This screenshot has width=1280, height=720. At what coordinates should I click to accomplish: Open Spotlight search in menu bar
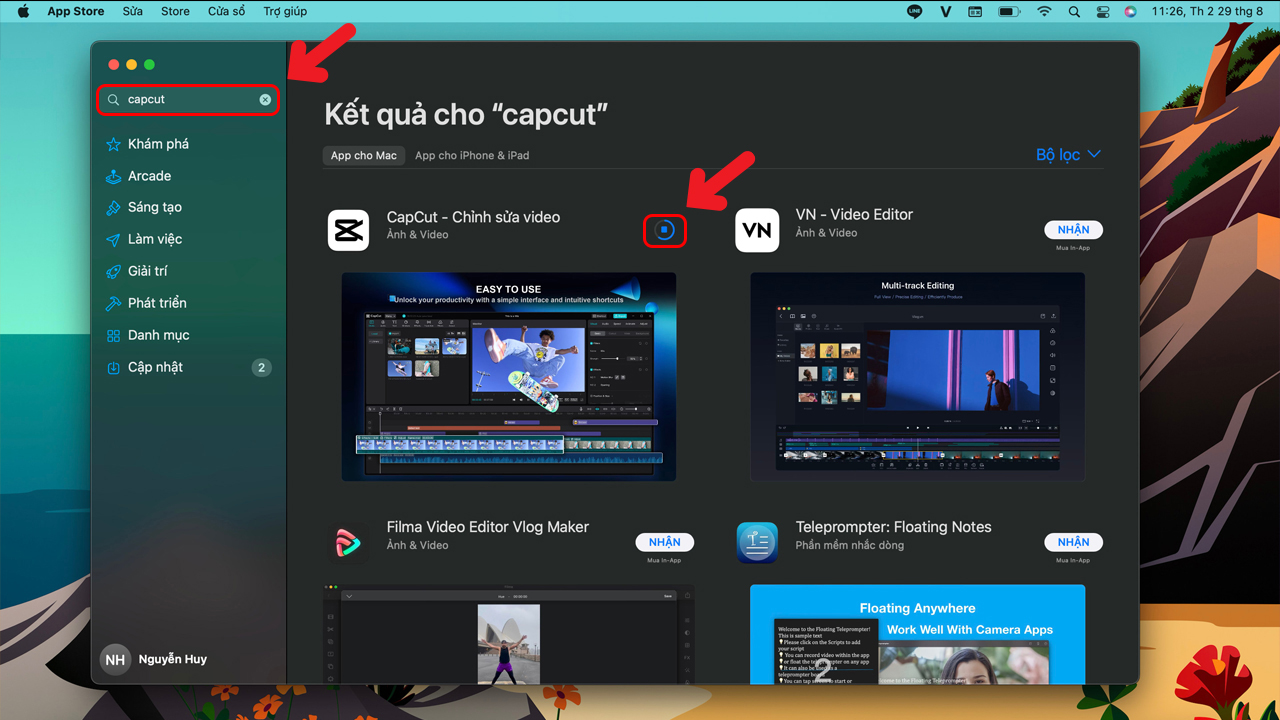[1074, 11]
